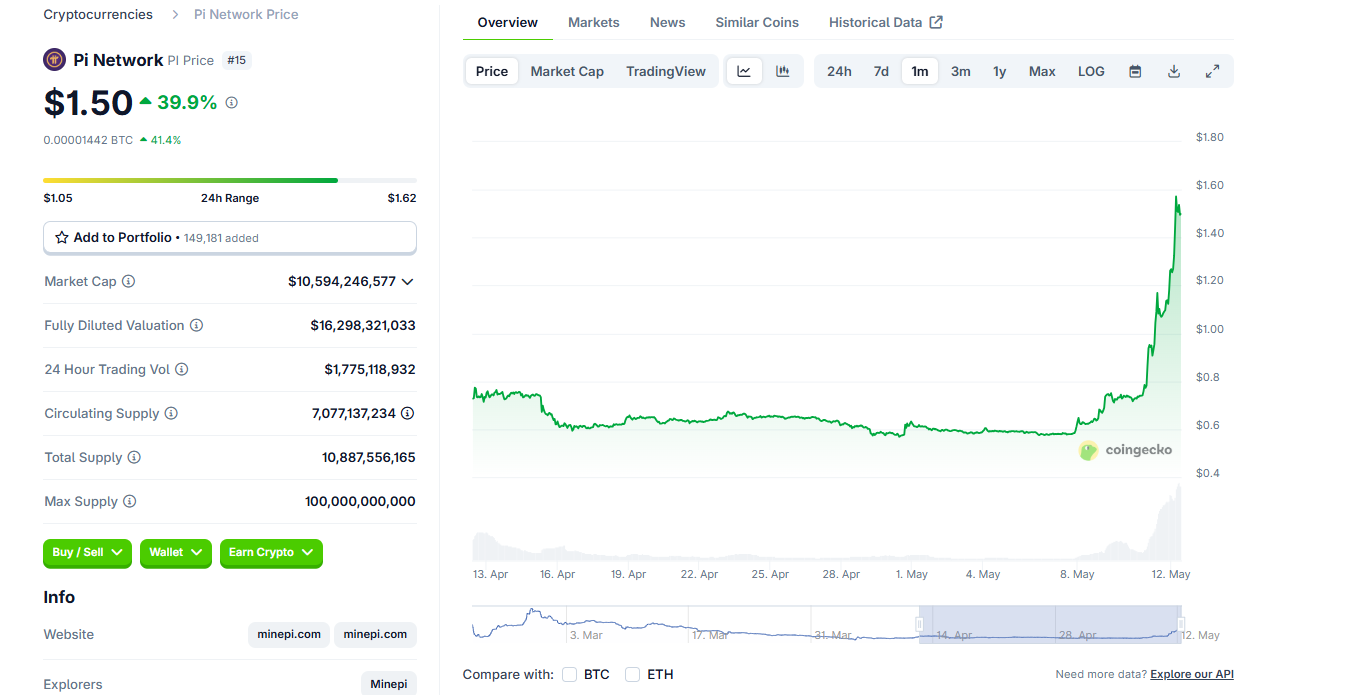Image resolution: width=1348 pixels, height=695 pixels.
Task: Click the info icon next to 7,077,137,234
Action: (408, 413)
